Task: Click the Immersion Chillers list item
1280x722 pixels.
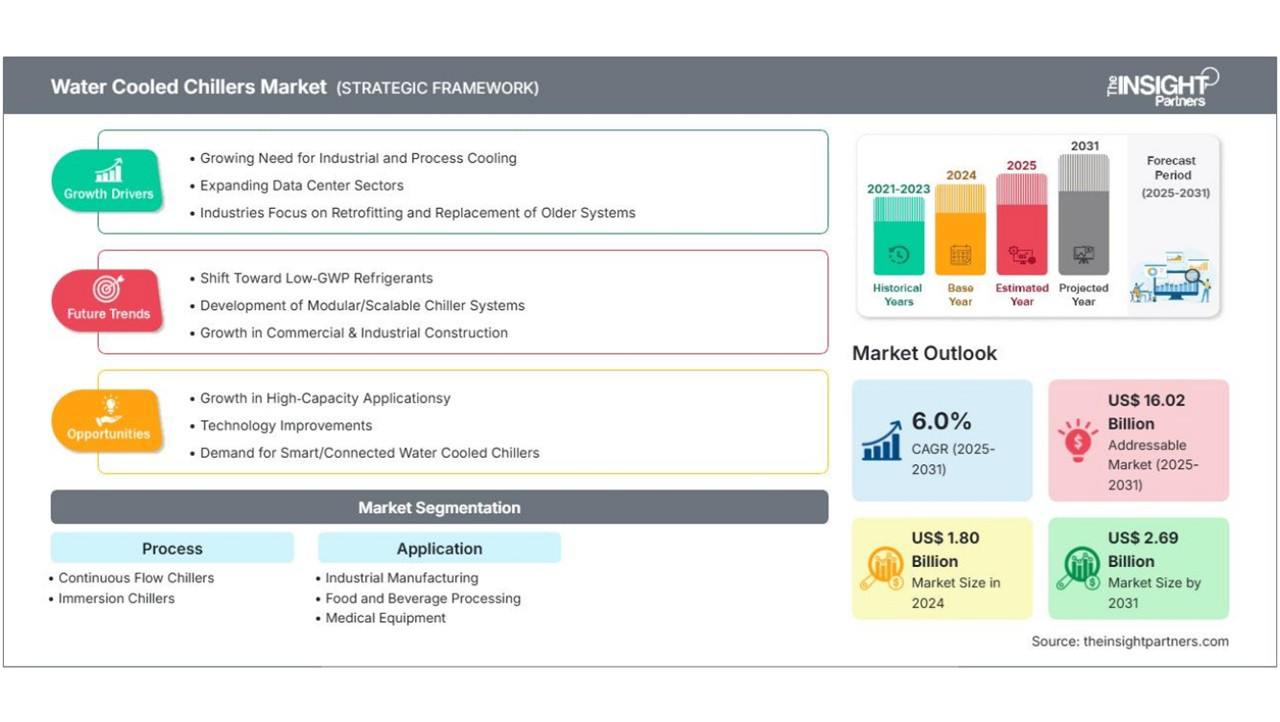Action: click(x=116, y=598)
